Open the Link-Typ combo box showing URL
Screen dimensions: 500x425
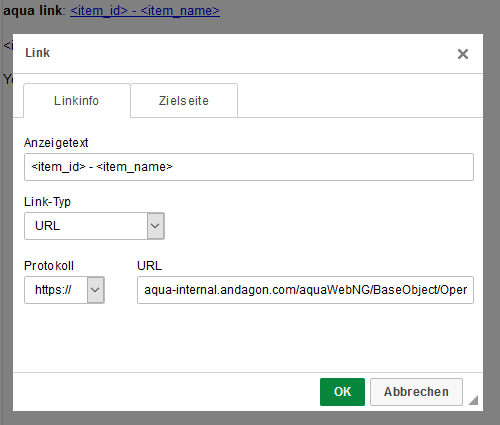click(94, 226)
